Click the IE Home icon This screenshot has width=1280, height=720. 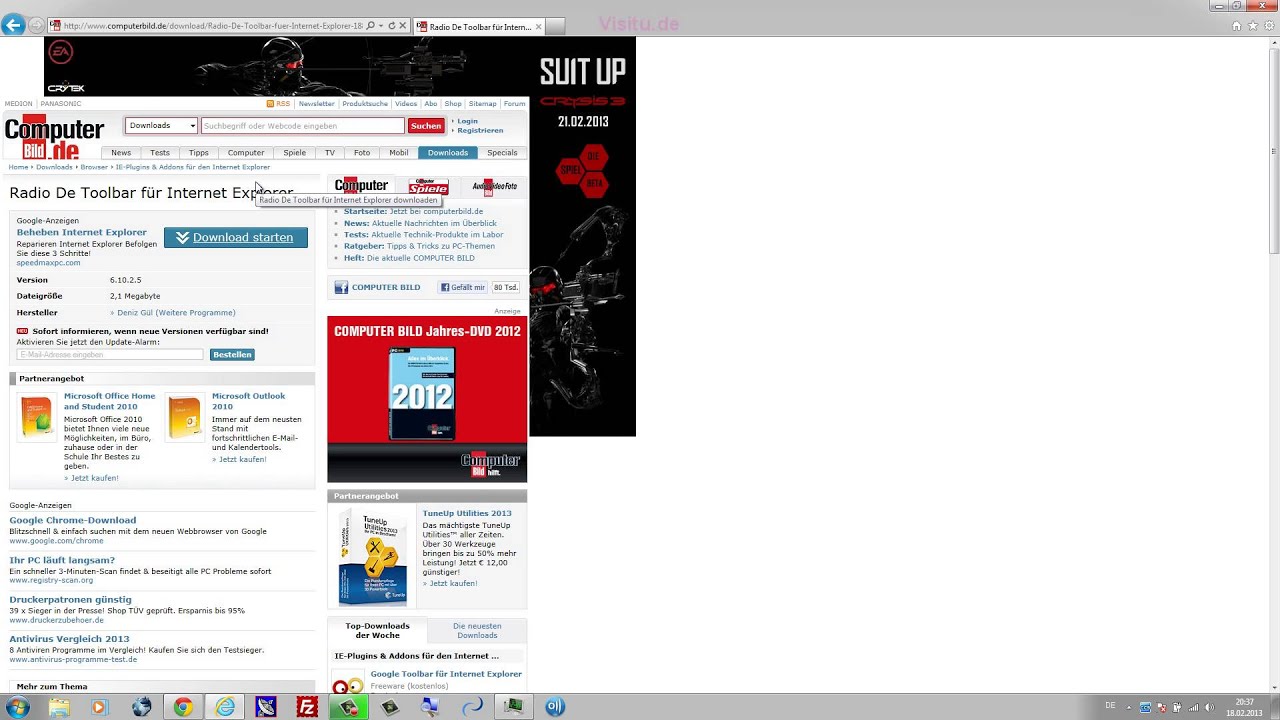1237,26
